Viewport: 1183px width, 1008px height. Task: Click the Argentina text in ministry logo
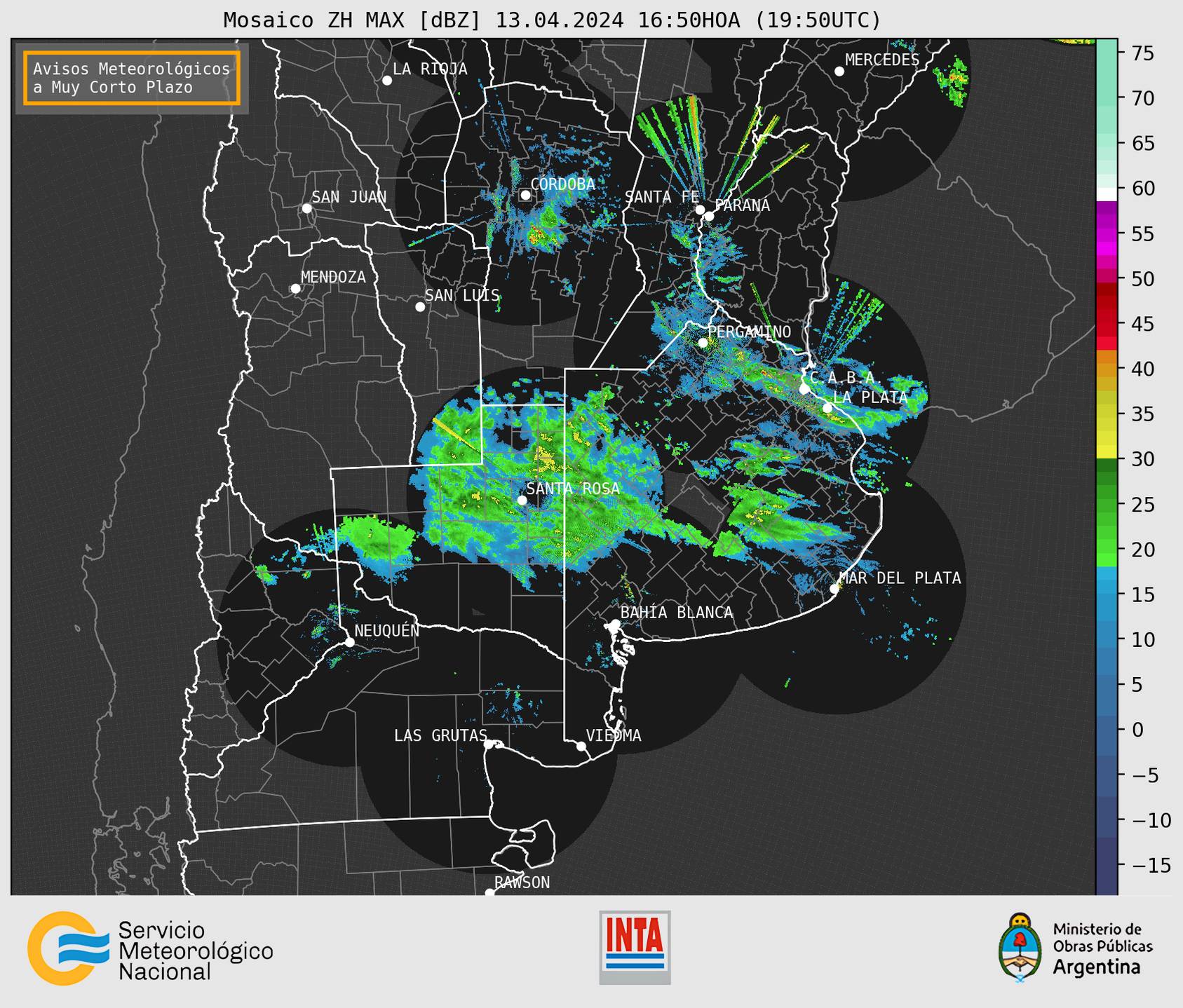(1096, 967)
